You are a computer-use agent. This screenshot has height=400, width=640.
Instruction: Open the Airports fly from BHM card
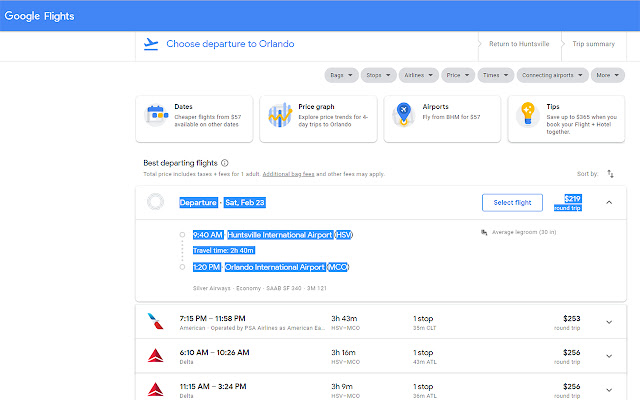(x=442, y=119)
